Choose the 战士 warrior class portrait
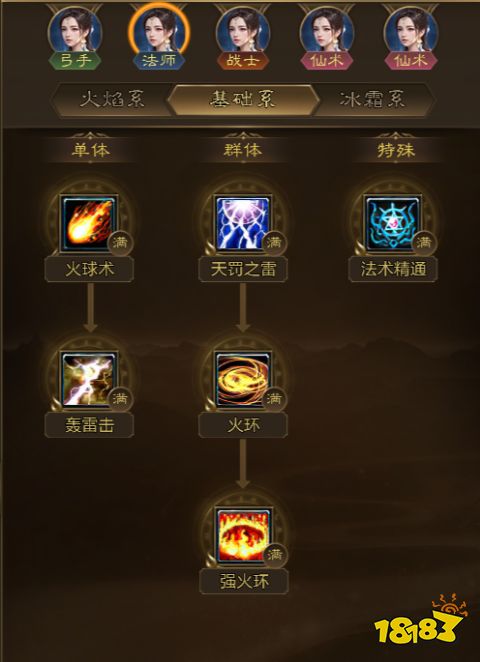The width and height of the screenshot is (480, 662). pyautogui.click(x=243, y=38)
